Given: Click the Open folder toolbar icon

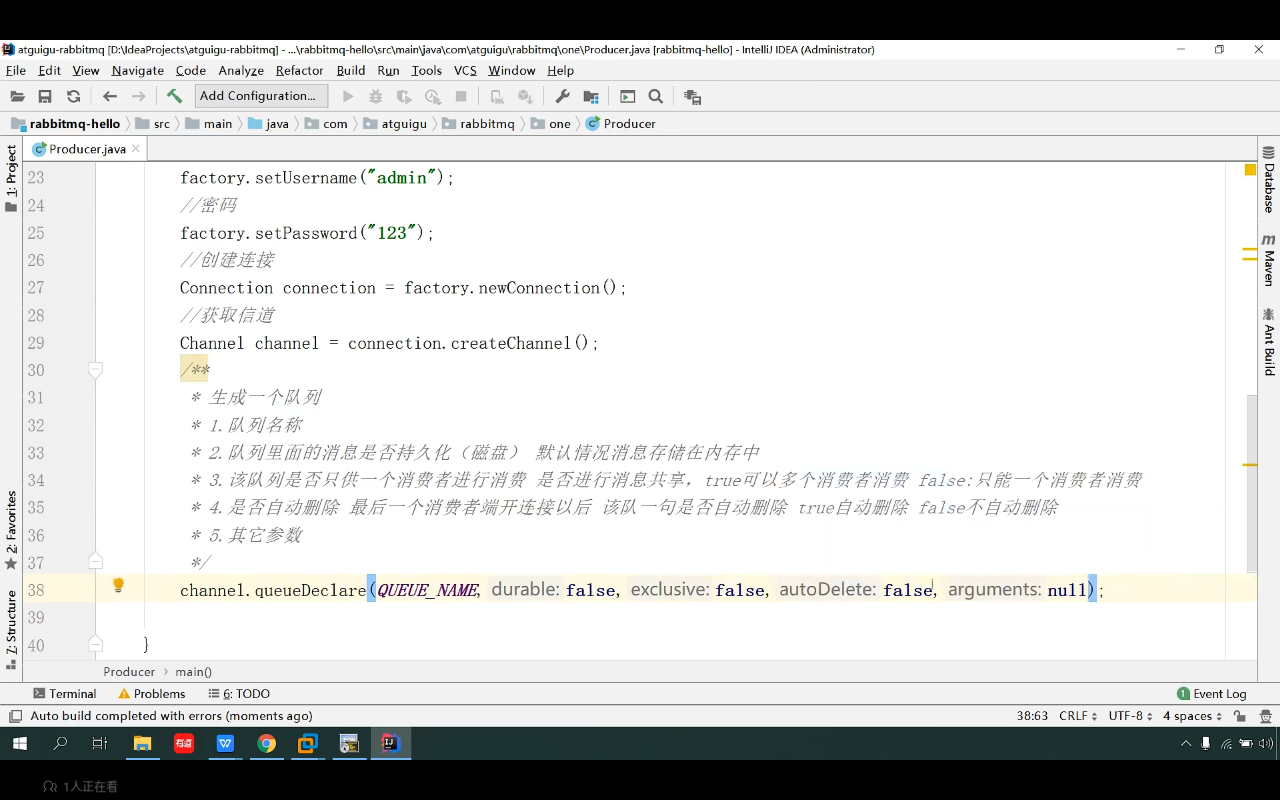Looking at the screenshot, I should coord(17,97).
